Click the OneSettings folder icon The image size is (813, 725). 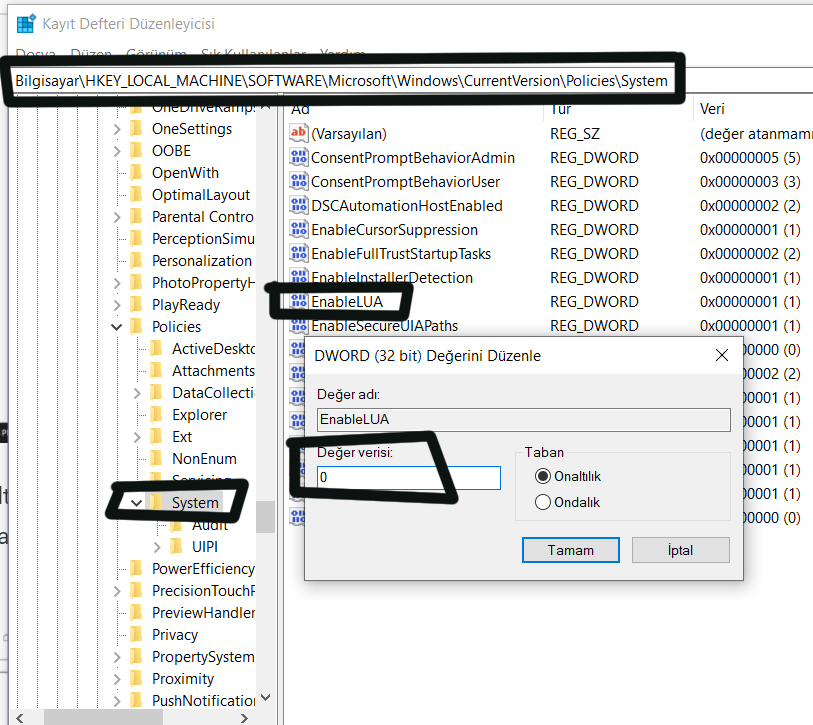coord(136,128)
